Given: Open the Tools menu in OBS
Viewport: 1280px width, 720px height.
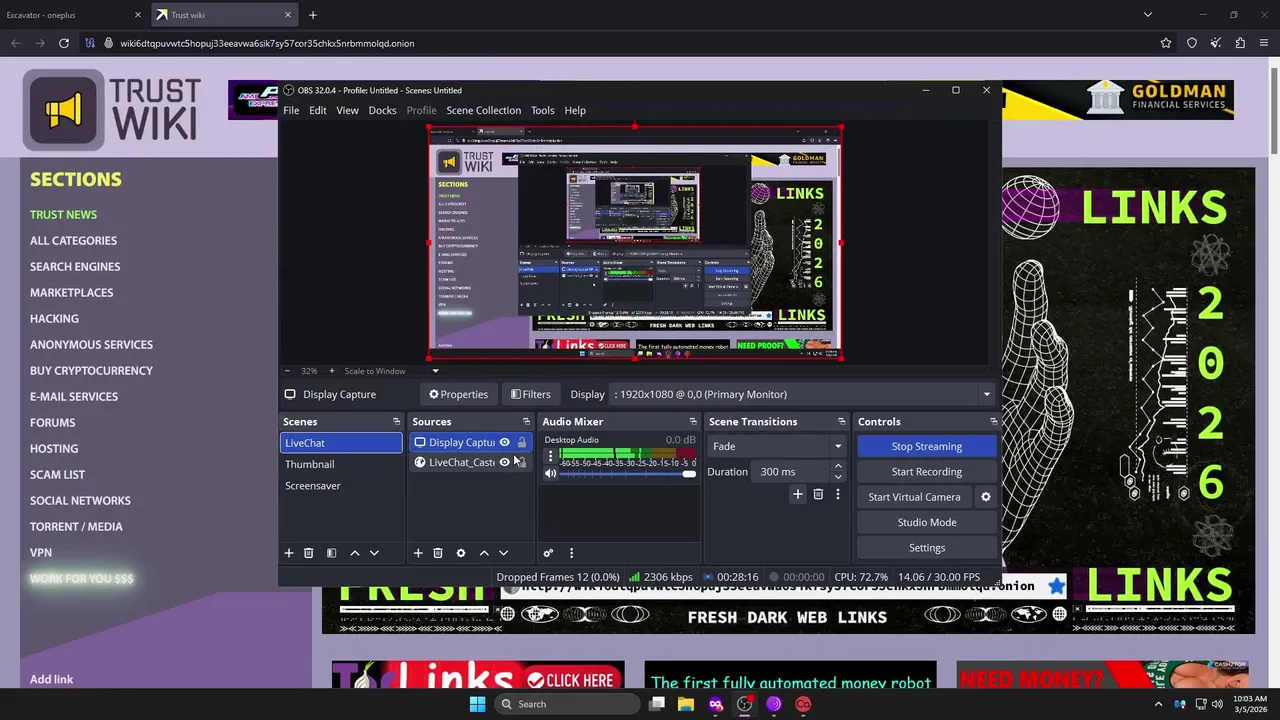Looking at the screenshot, I should 543,110.
